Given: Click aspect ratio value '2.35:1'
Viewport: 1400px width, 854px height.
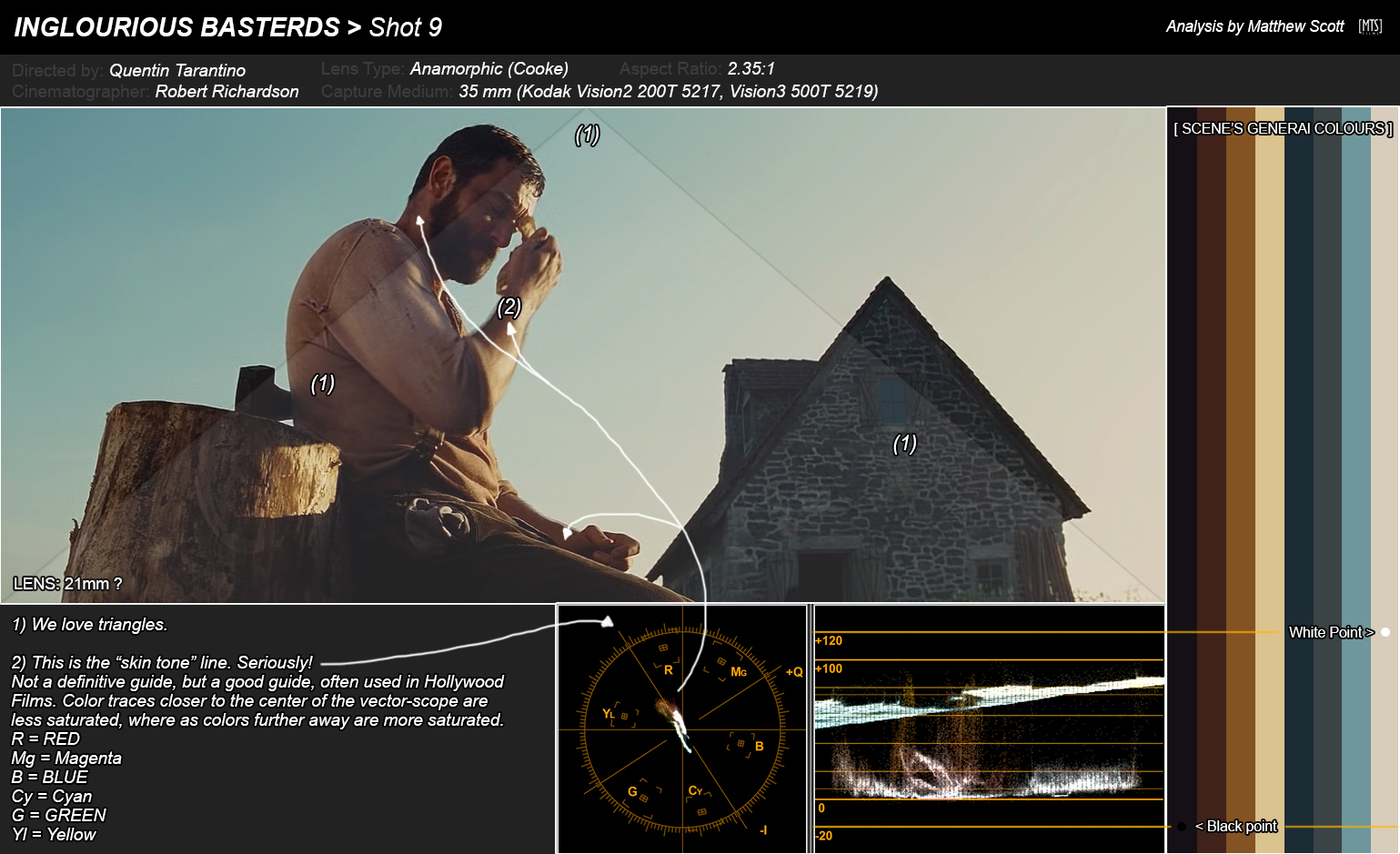Looking at the screenshot, I should pos(751,68).
